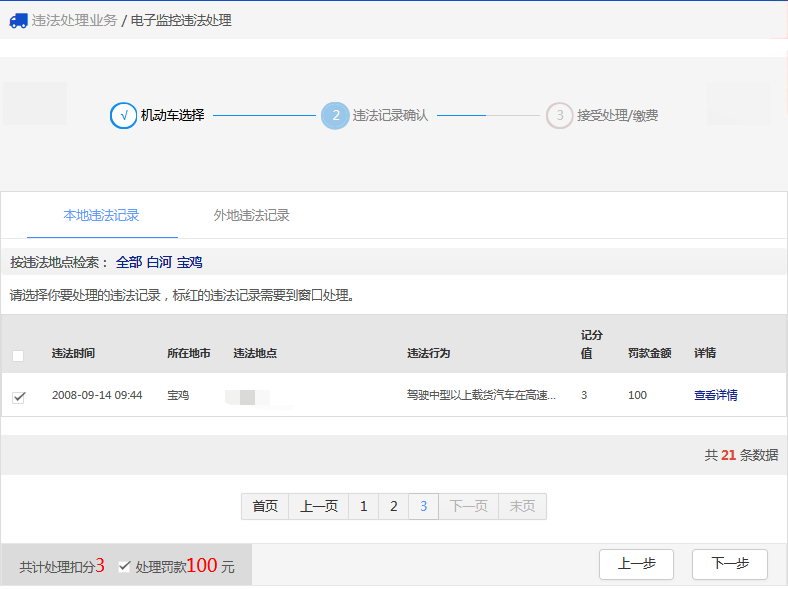Toggle the 处理罚款 checkbox
Viewport: 788px width, 589px height.
[124, 566]
